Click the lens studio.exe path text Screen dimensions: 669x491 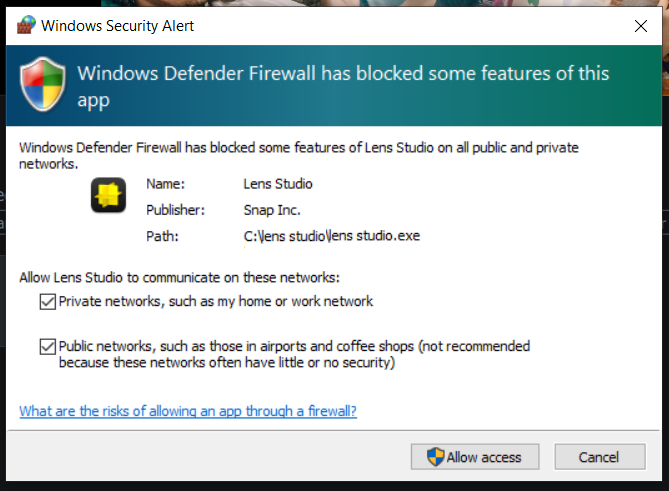319,236
